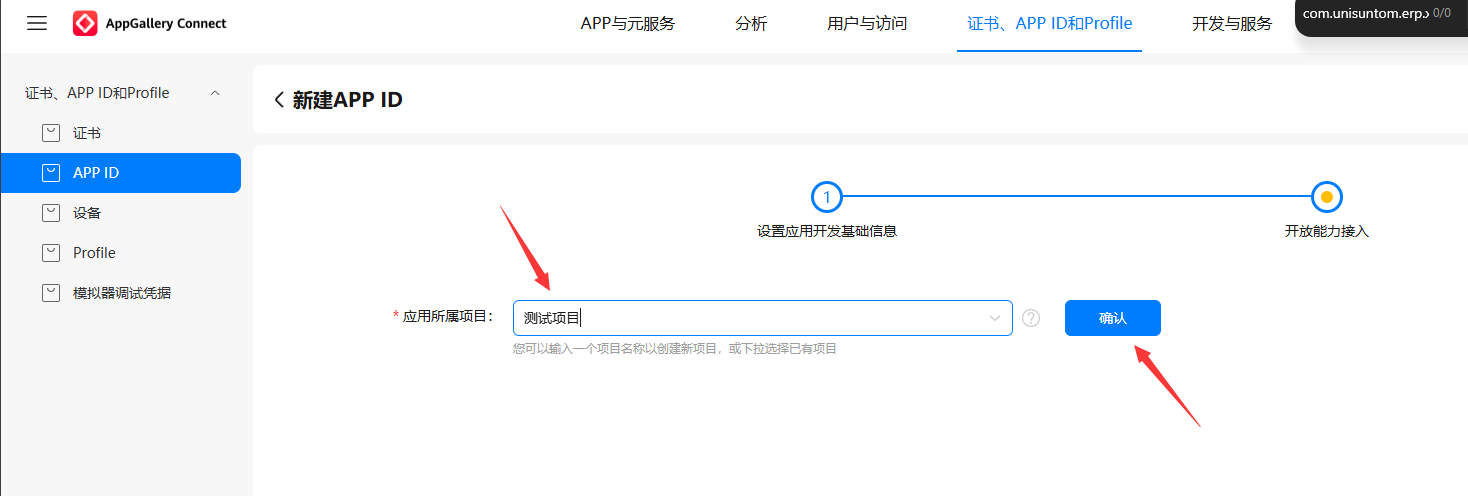Select the 开放能力接入 step circle

[x=1327, y=197]
